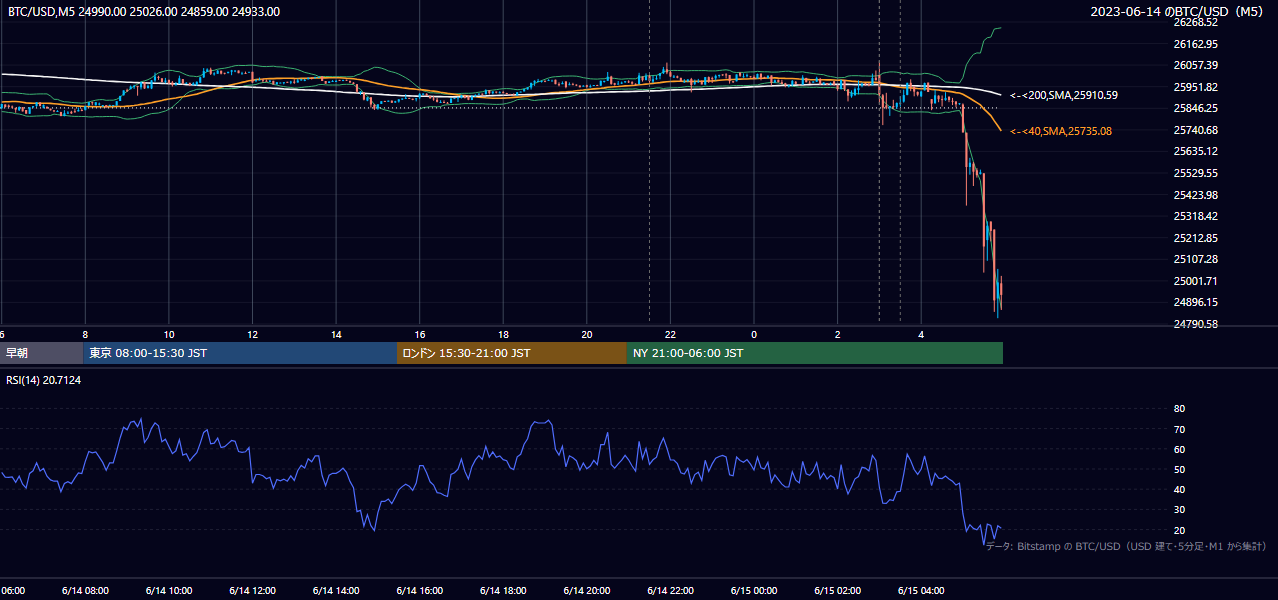Select the 200 SMA label 25910.59
Screen dimensions: 1278x600
1064,95
